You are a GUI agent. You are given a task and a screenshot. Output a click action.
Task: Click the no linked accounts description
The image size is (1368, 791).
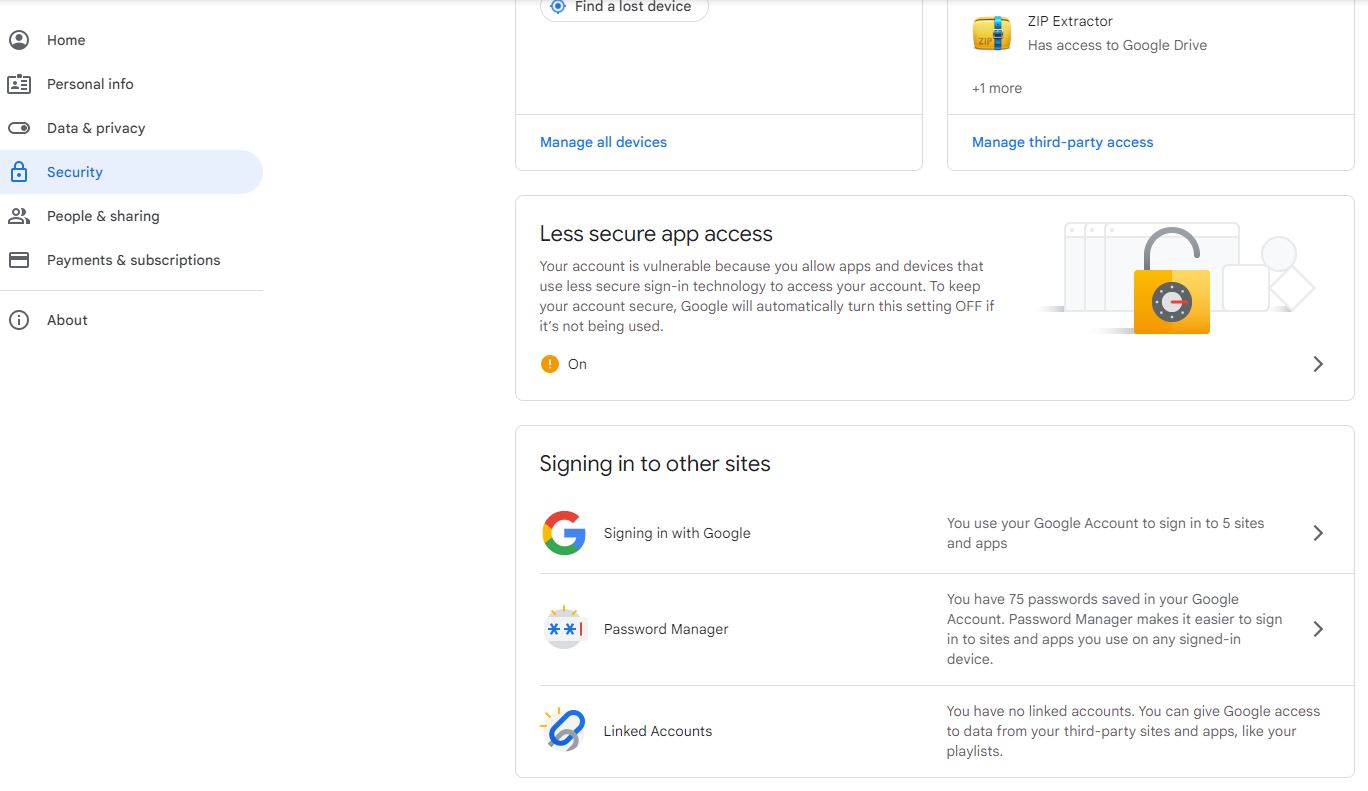coord(1133,731)
